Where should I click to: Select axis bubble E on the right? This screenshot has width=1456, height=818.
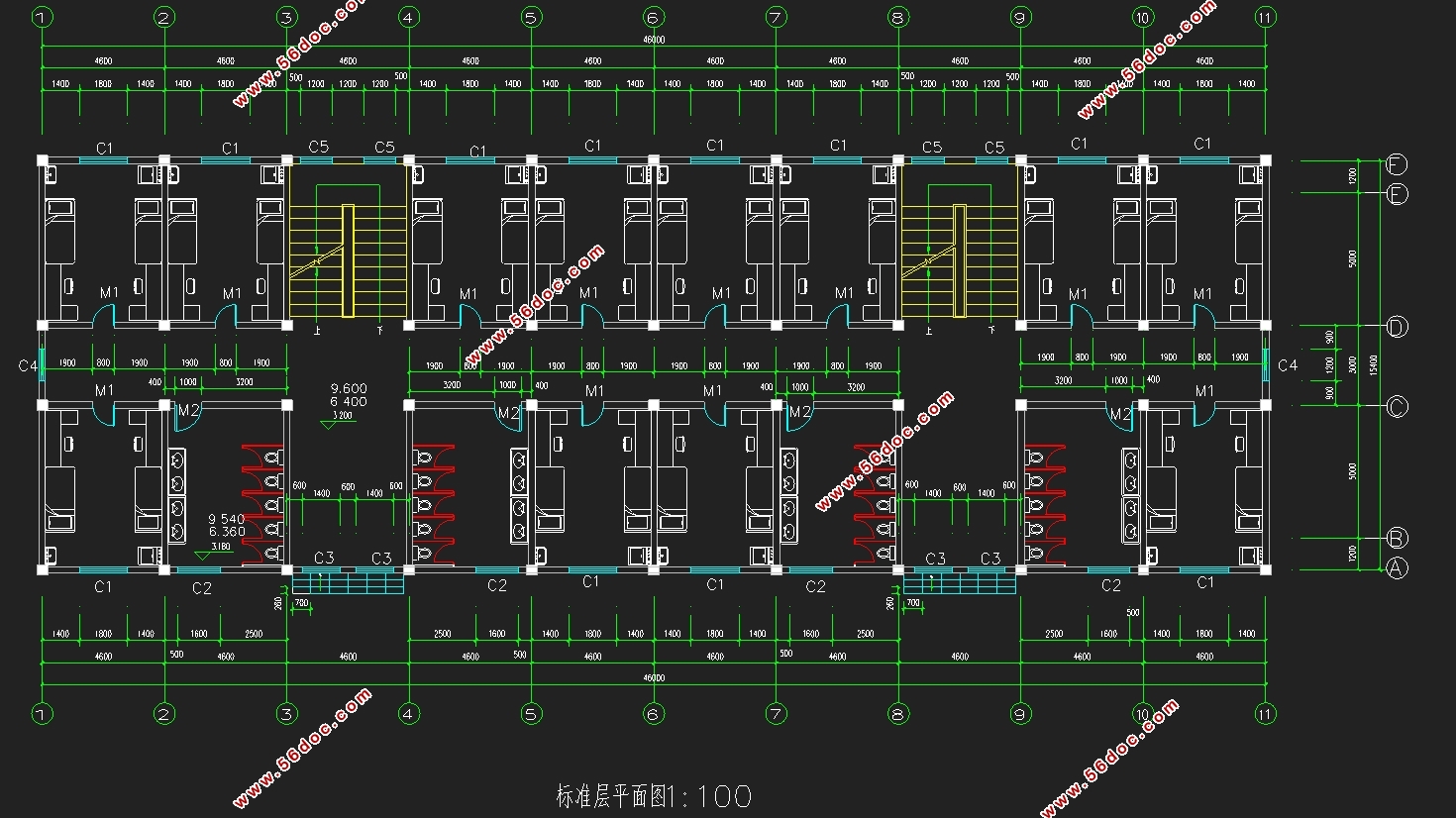1397,194
